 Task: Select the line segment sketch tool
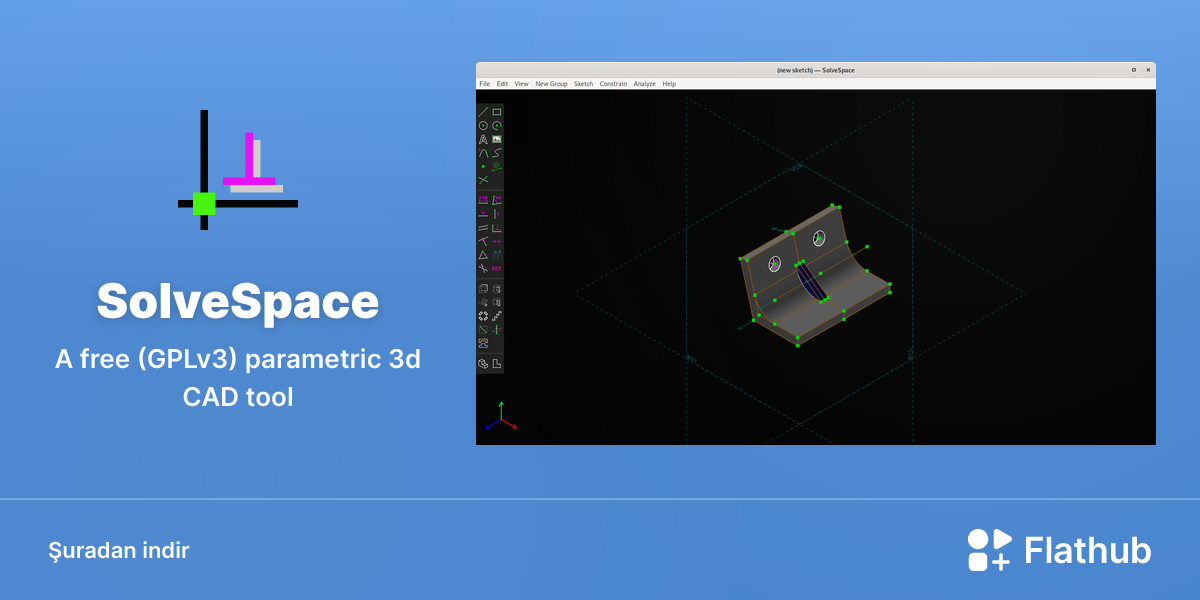coord(483,112)
